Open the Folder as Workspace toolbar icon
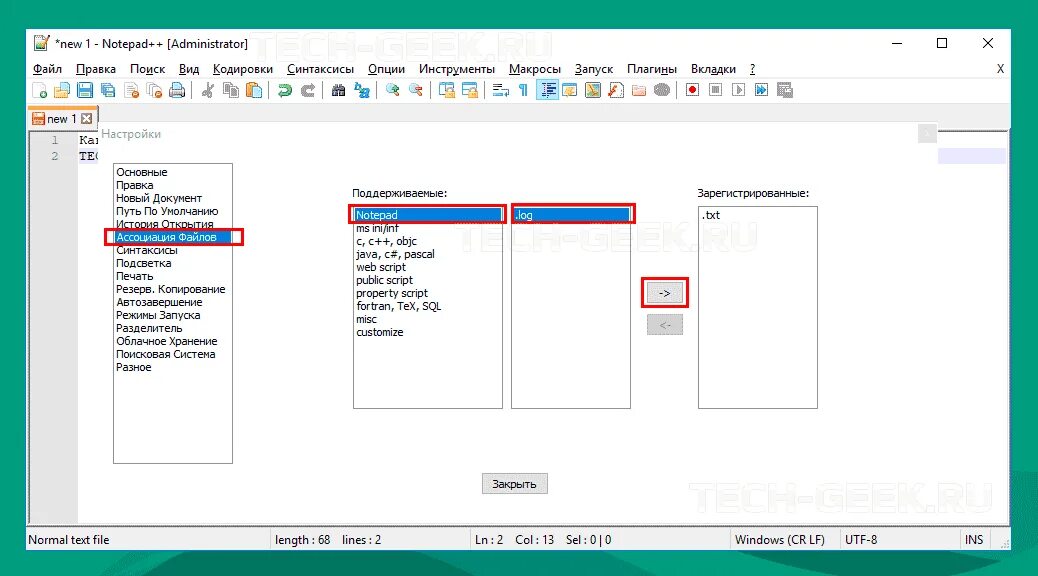The width and height of the screenshot is (1038, 576). 639,90
